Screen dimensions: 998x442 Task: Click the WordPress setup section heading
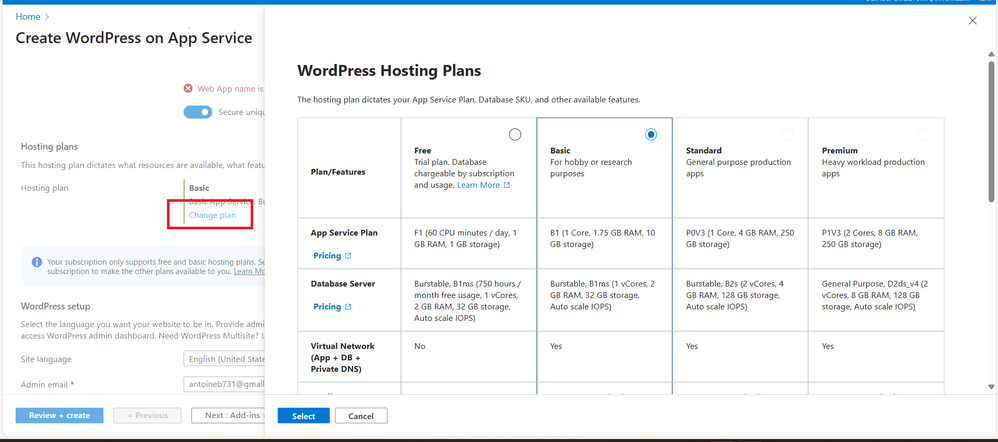click(55, 306)
